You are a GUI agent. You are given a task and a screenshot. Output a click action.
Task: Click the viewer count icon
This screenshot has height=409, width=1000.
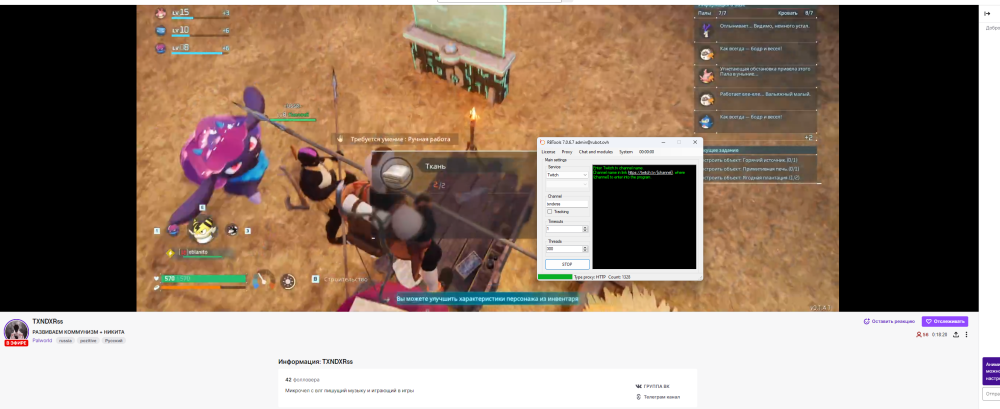(920, 335)
